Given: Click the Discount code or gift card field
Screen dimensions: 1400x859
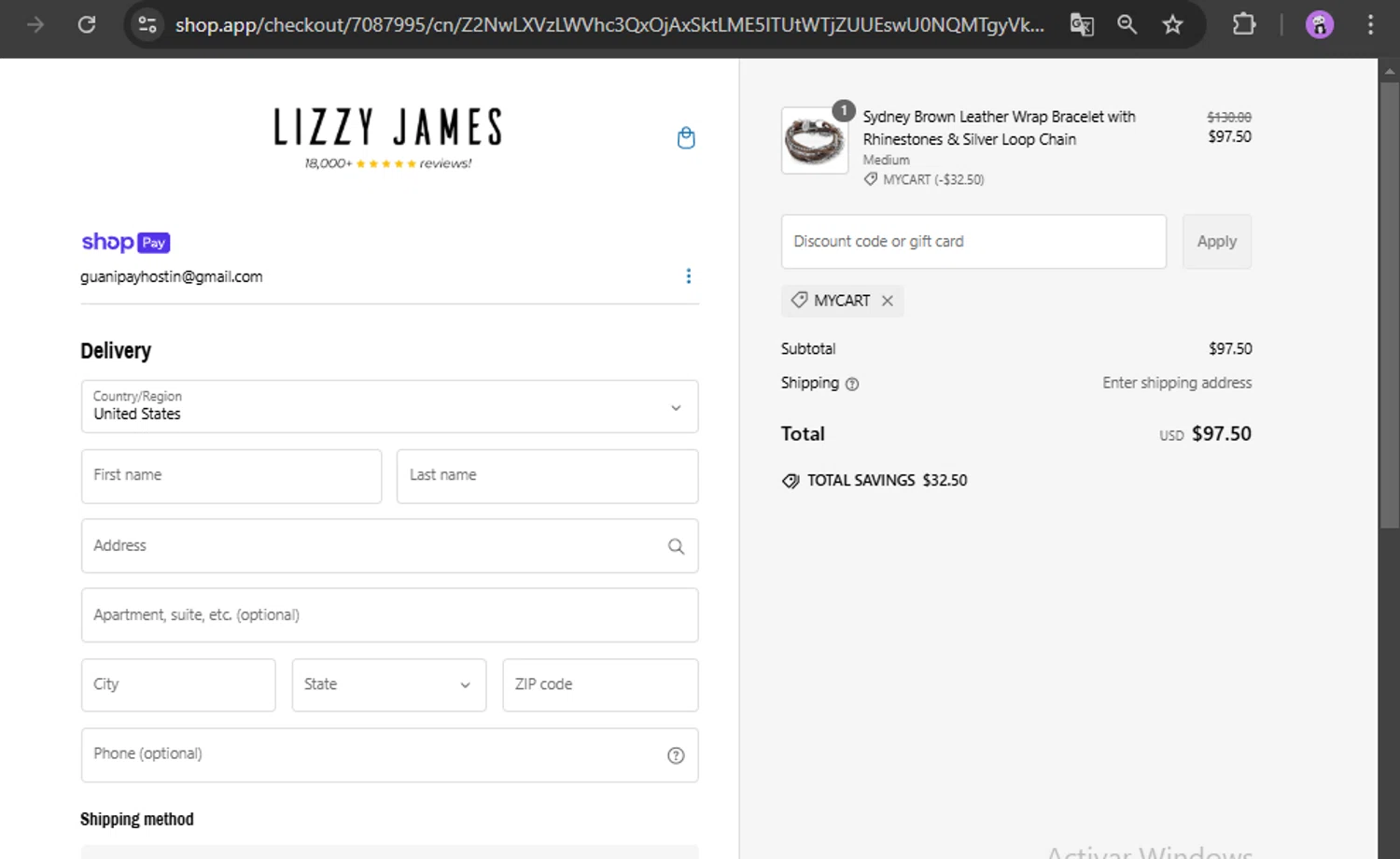Looking at the screenshot, I should (973, 242).
